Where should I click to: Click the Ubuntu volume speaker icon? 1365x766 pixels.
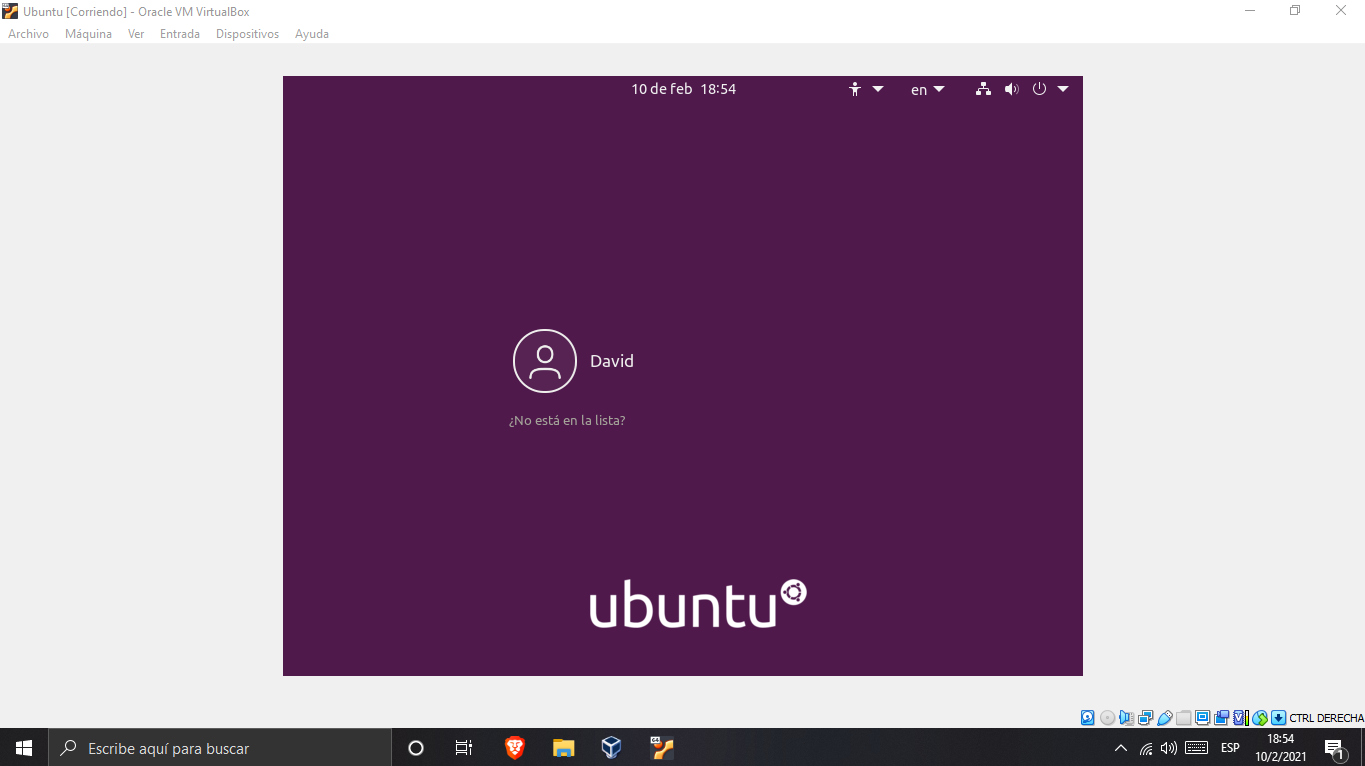click(x=1011, y=89)
